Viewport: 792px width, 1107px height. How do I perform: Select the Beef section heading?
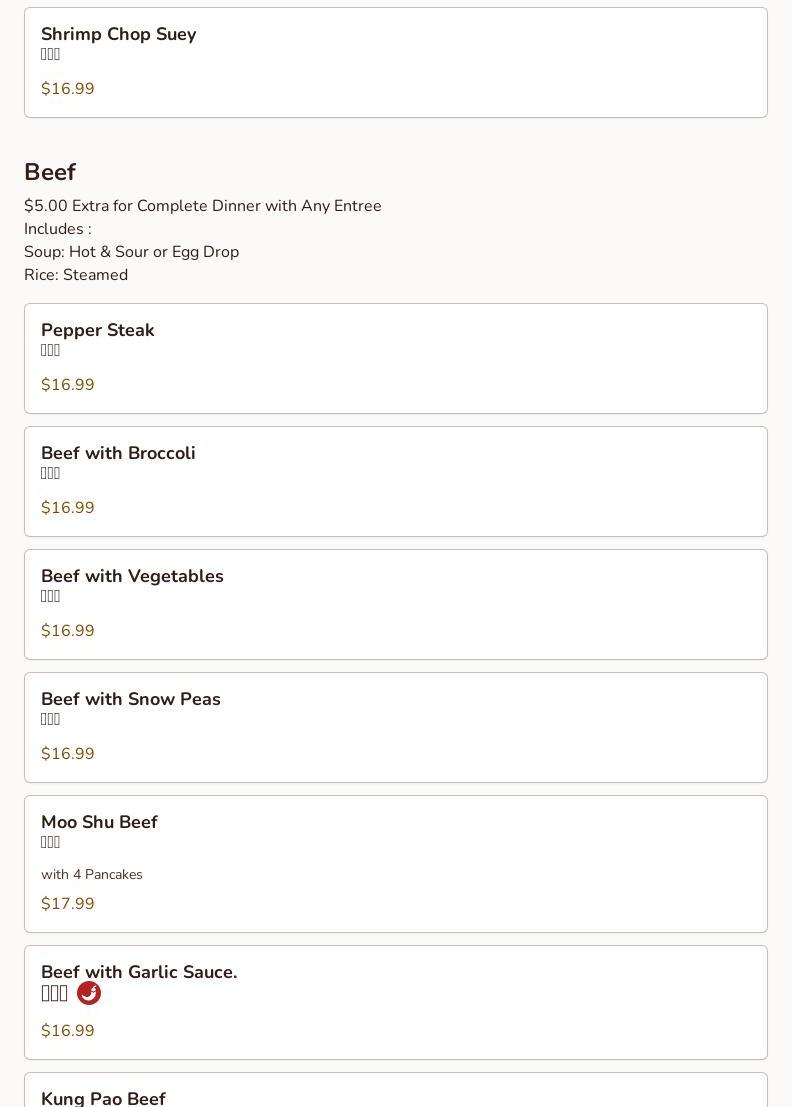click(50, 172)
